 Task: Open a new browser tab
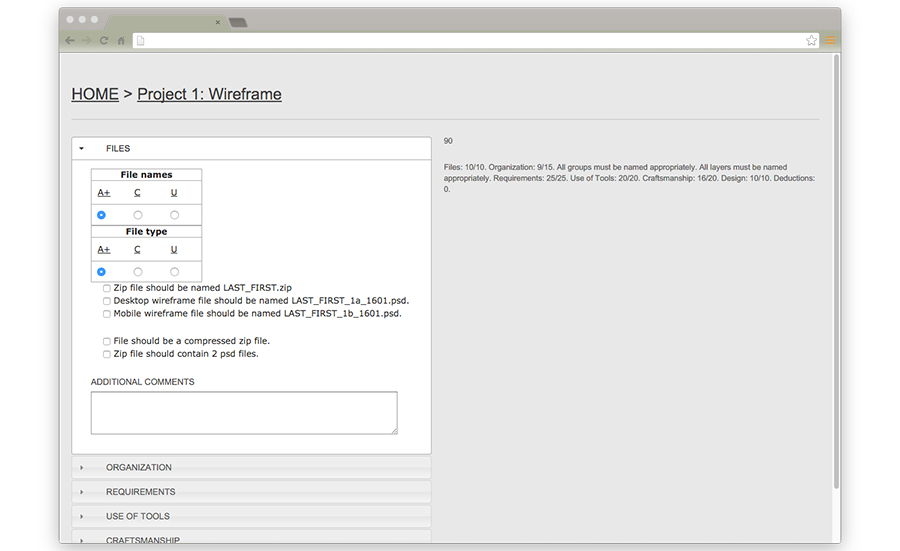pos(238,22)
